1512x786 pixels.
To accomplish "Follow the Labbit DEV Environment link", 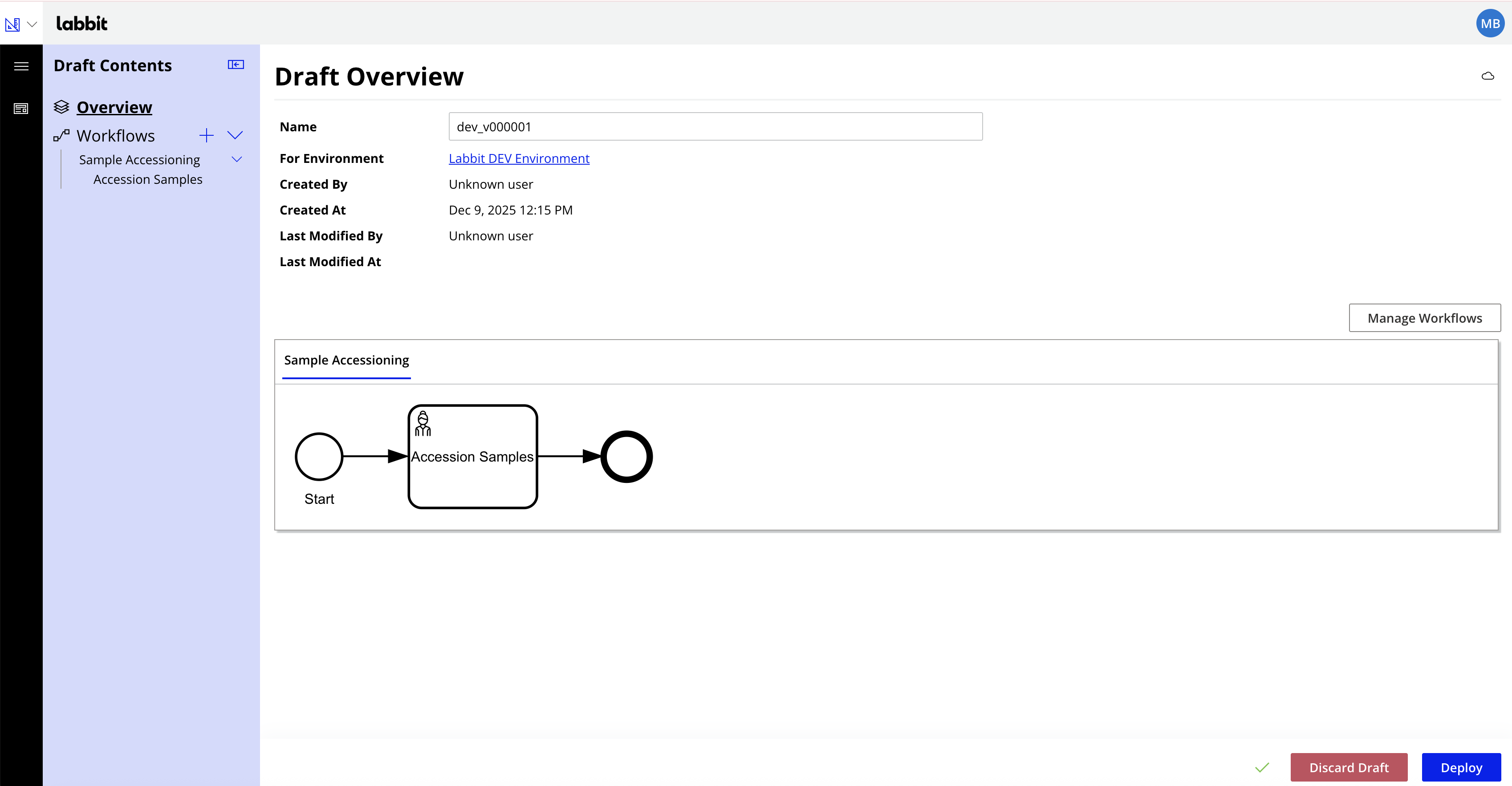I will 518,158.
